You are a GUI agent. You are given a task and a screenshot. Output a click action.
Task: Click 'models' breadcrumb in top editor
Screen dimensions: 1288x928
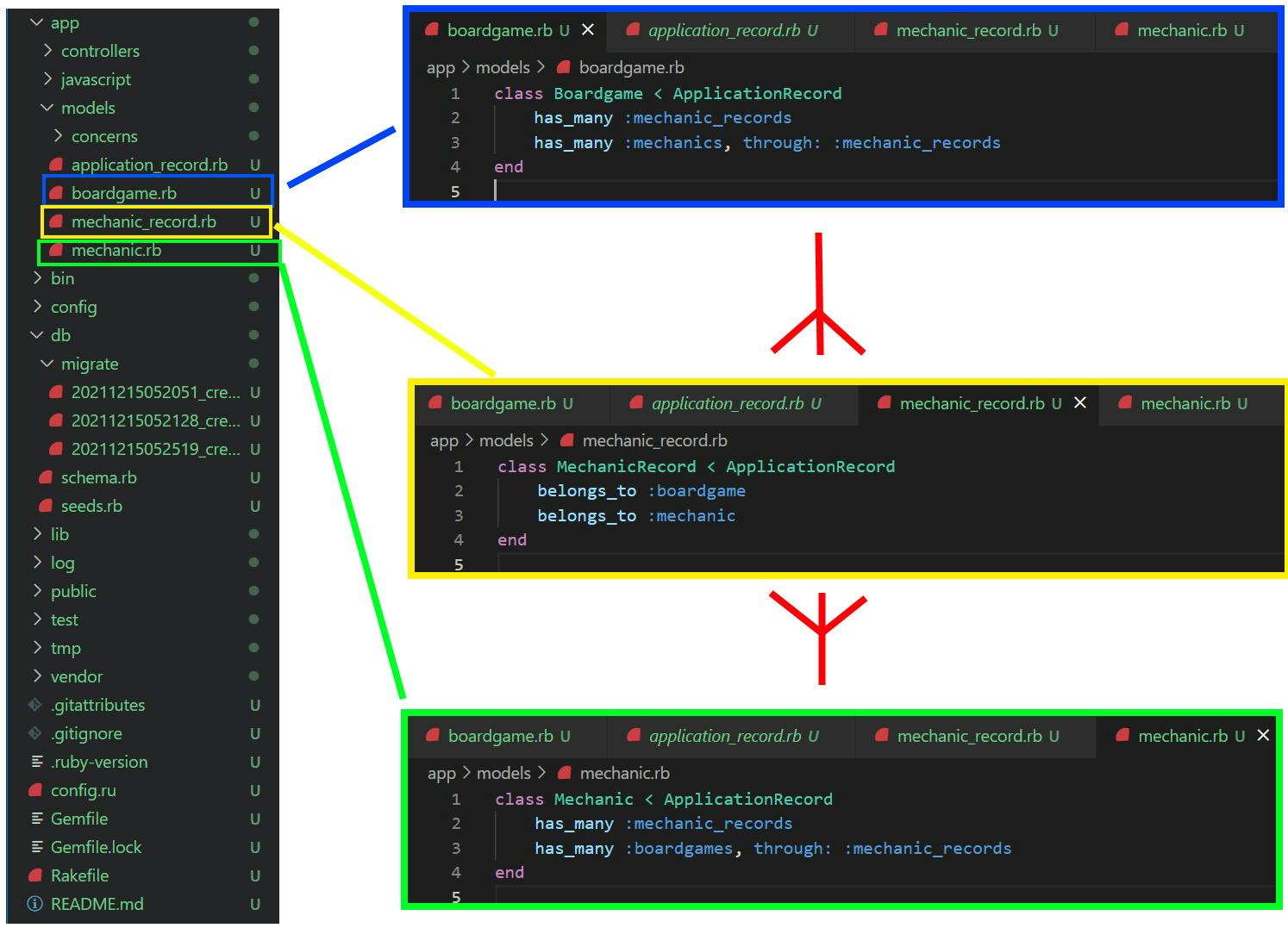coord(503,67)
